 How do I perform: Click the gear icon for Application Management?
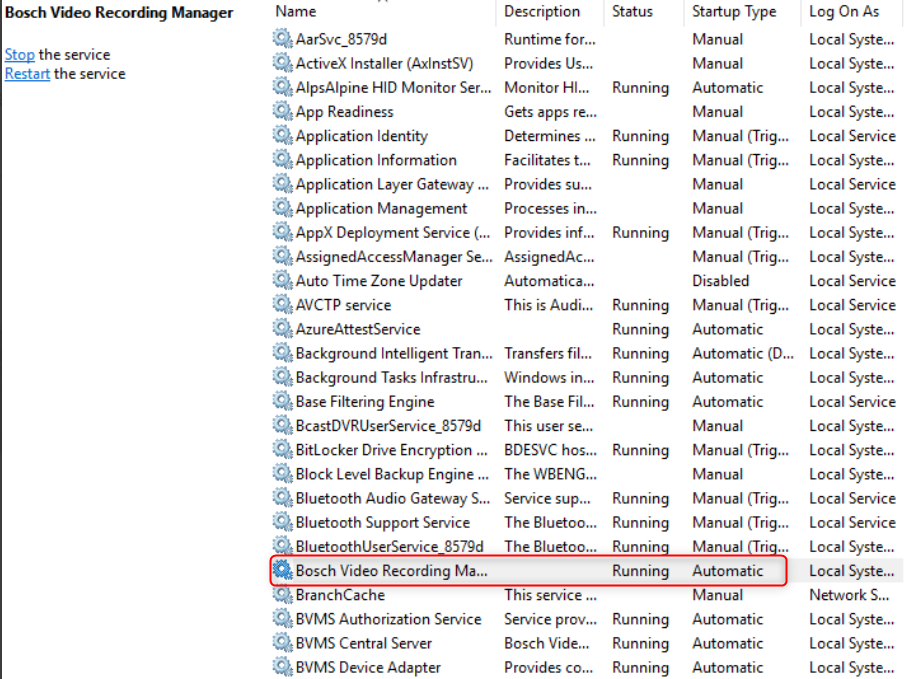pyautogui.click(x=283, y=207)
